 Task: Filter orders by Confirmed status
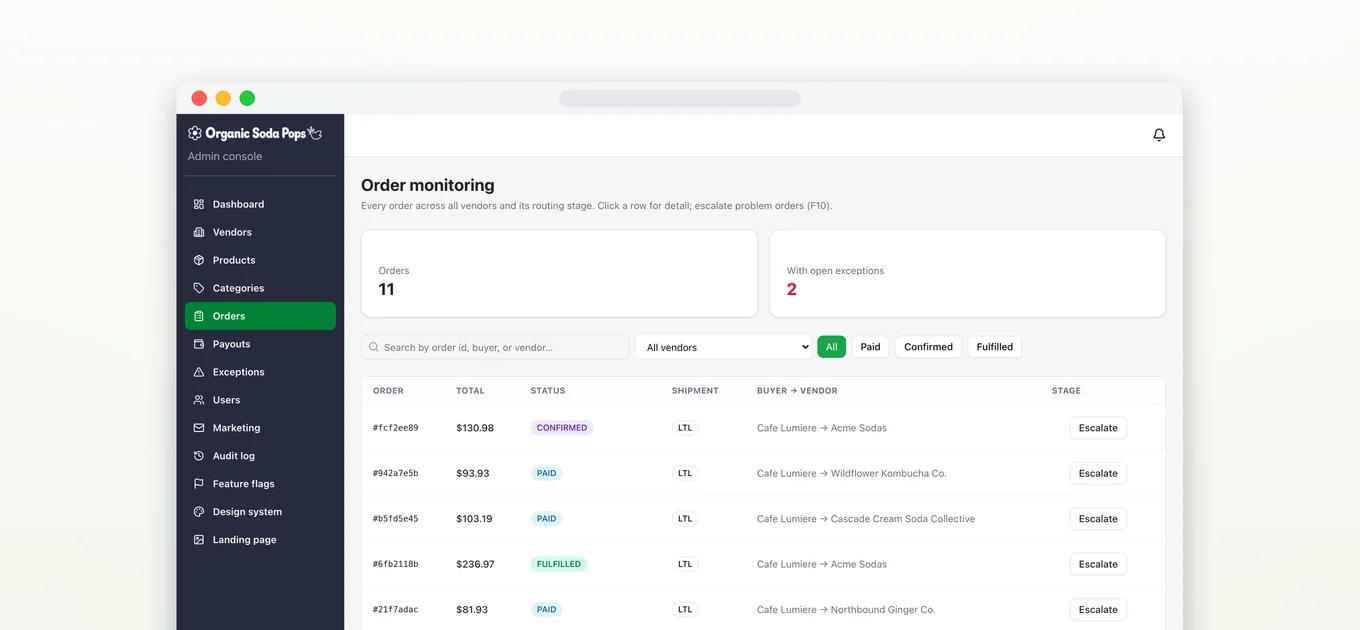point(928,347)
